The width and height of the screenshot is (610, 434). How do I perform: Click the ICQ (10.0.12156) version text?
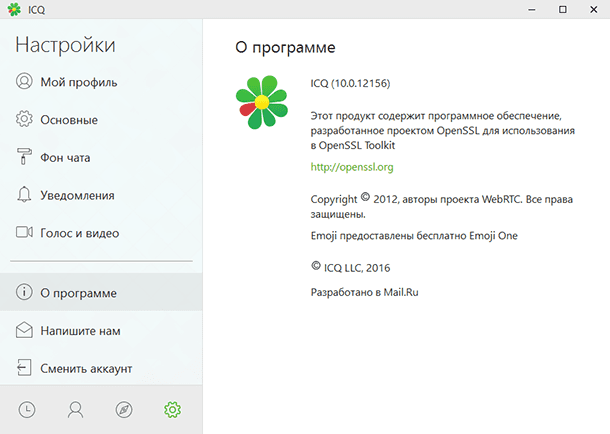click(350, 83)
